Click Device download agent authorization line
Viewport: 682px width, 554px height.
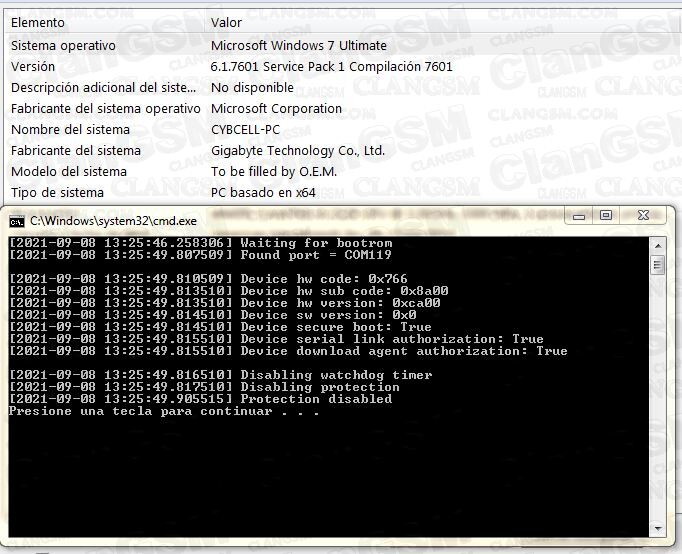point(288,351)
